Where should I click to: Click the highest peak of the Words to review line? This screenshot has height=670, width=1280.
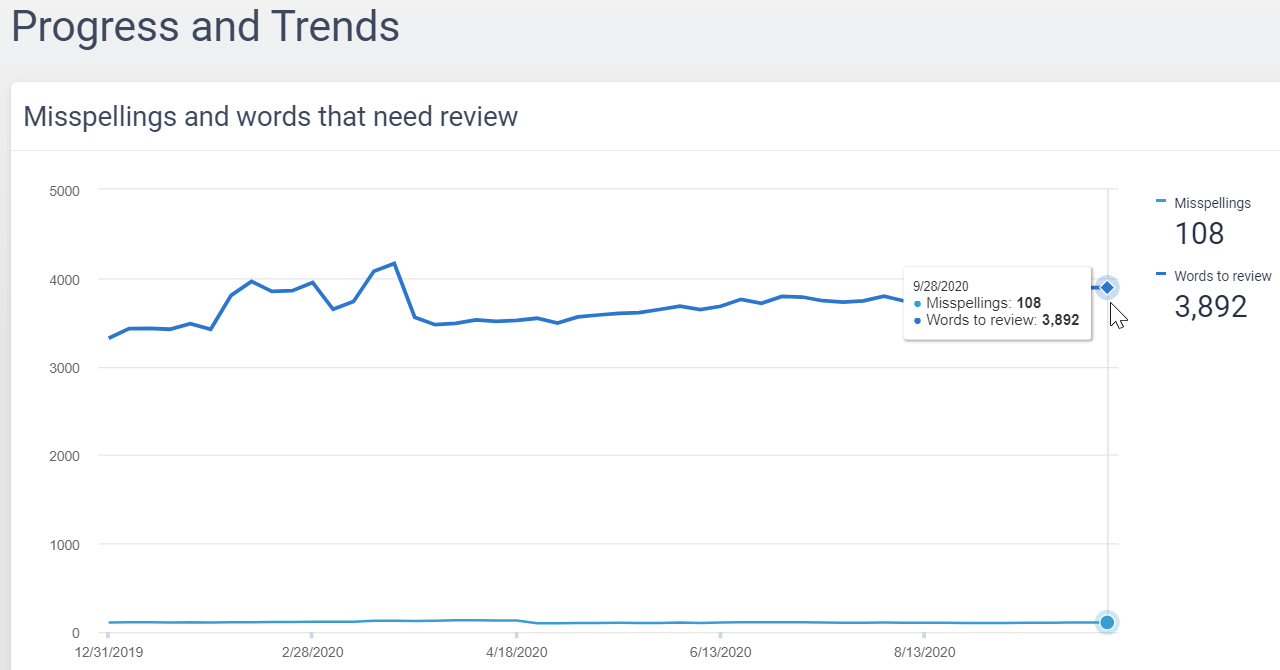pos(394,263)
